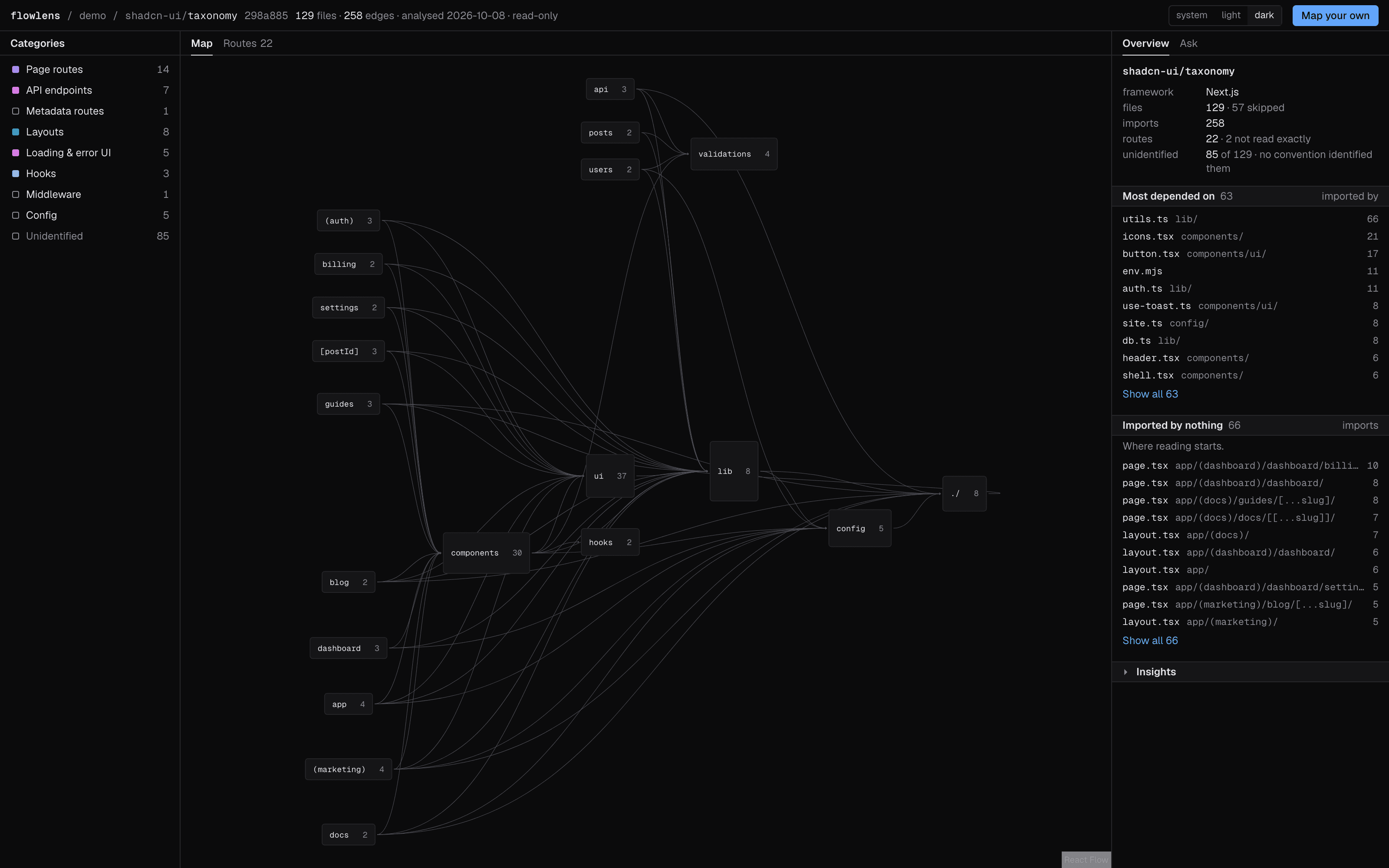This screenshot has height=868, width=1389.
Task: Select the validations node in the map
Action: pyautogui.click(x=734, y=154)
